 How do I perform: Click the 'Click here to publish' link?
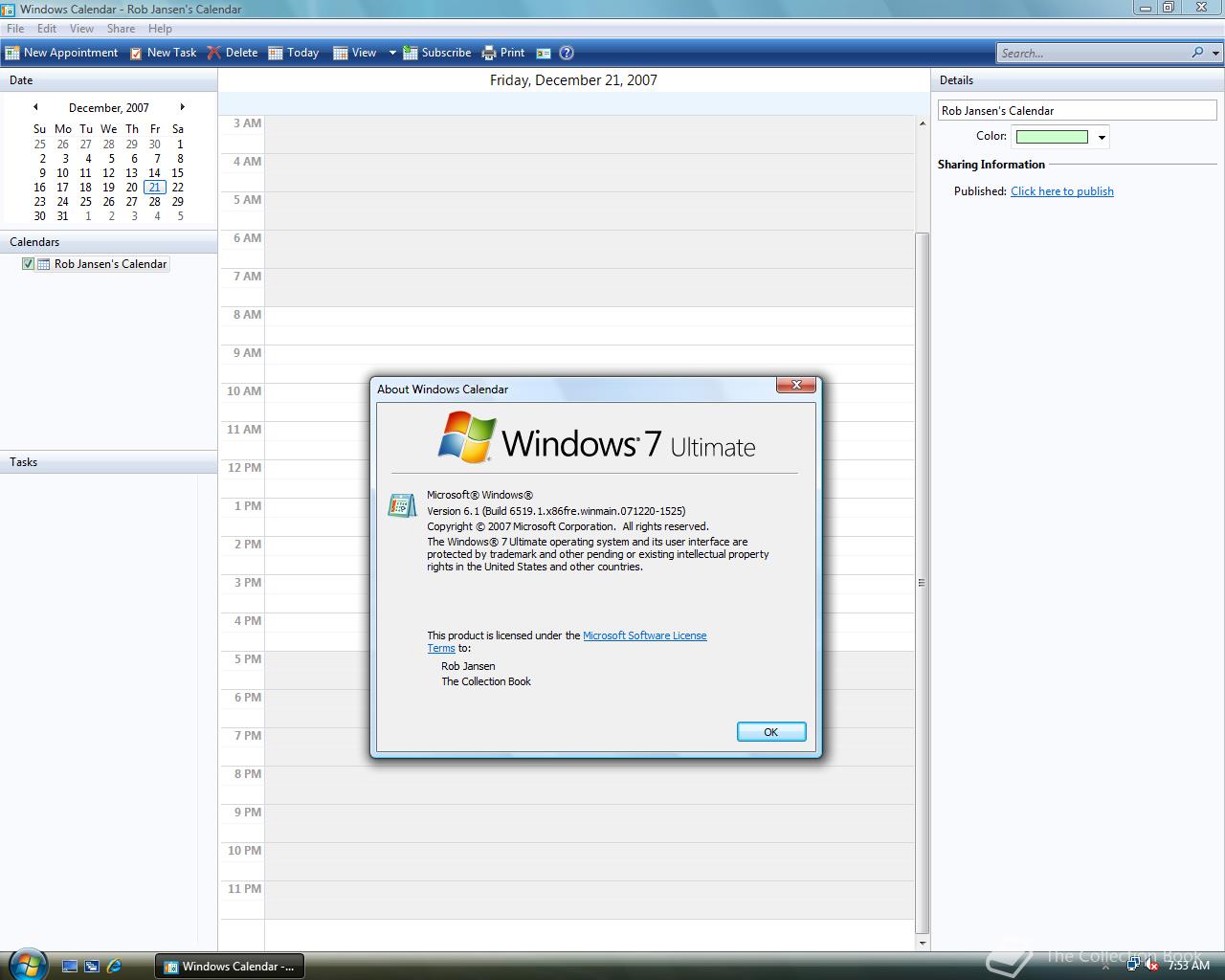pyautogui.click(x=1062, y=191)
